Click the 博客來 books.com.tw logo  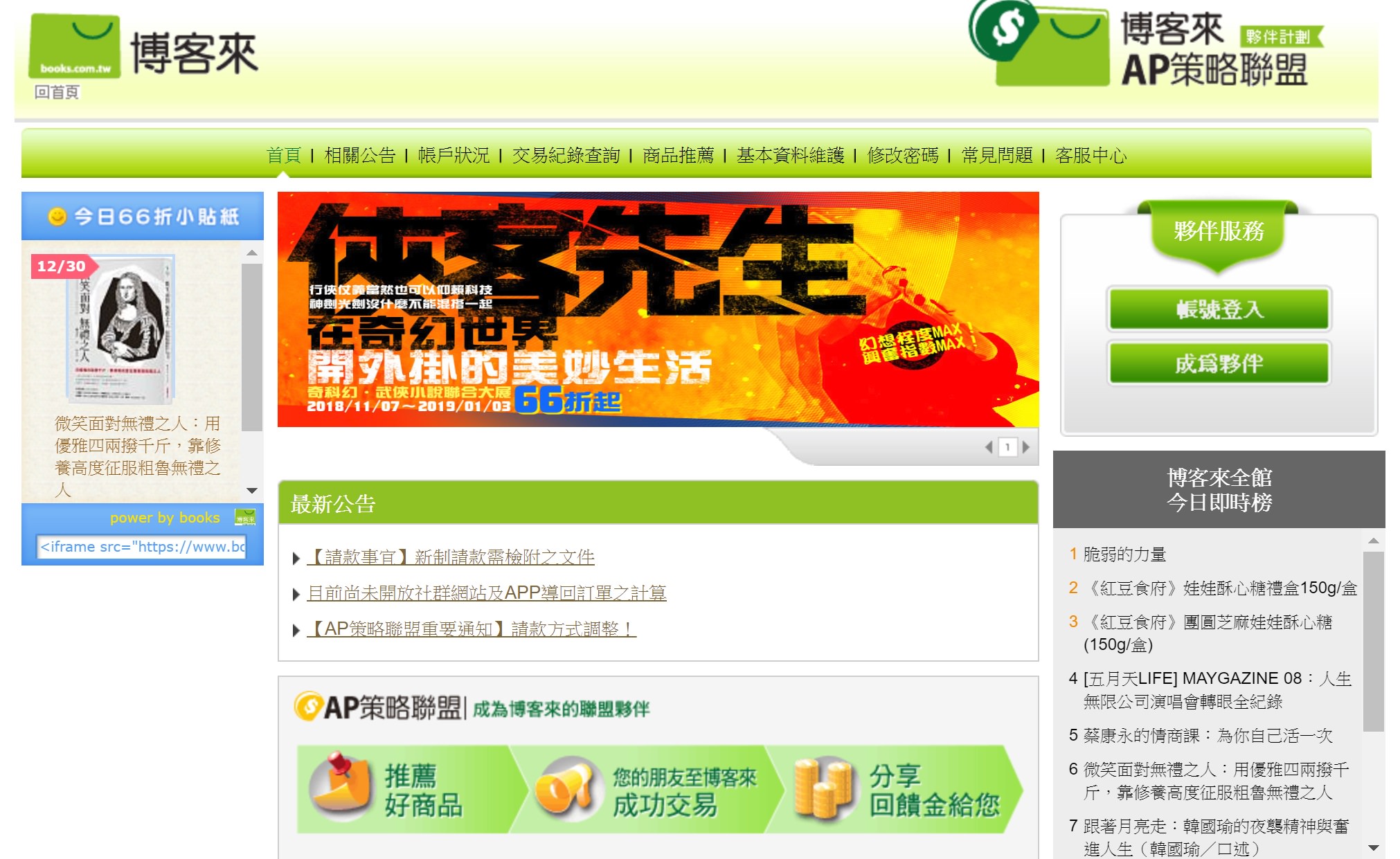tap(143, 46)
